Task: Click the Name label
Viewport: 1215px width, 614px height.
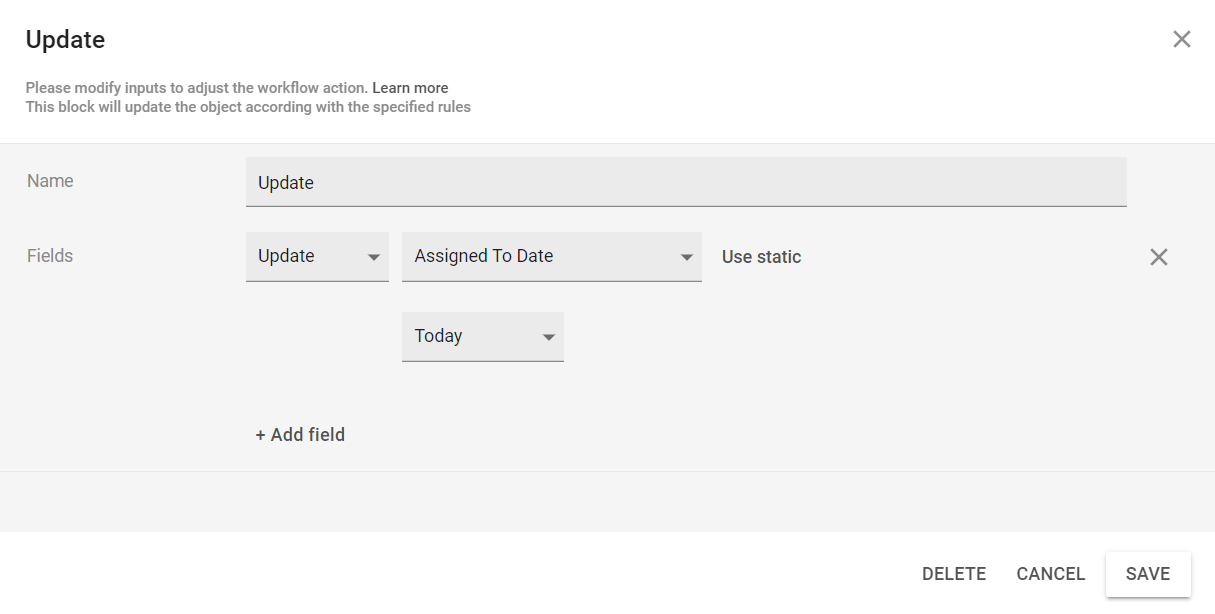Action: 50,181
